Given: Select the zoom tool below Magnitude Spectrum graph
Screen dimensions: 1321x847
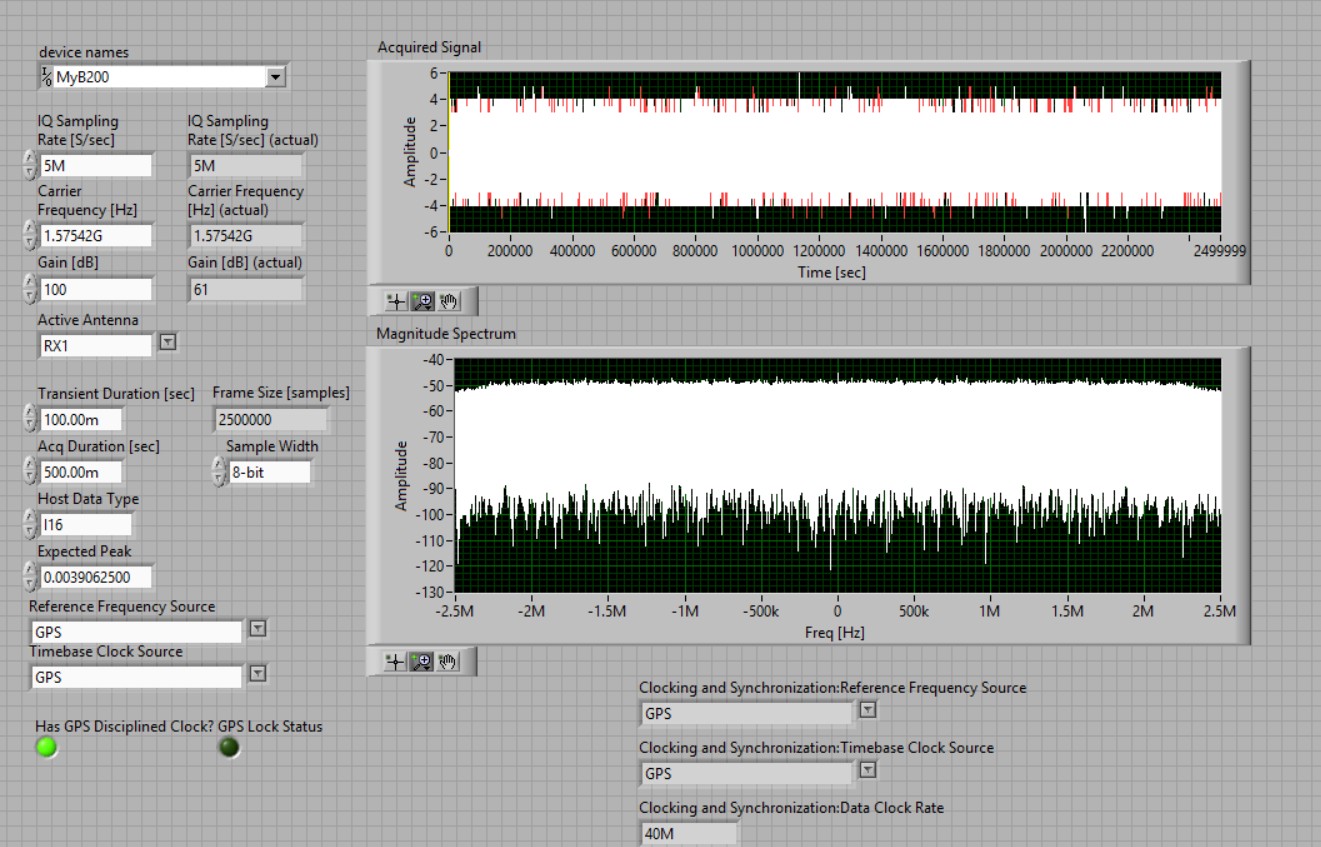Looking at the screenshot, I should point(422,661).
